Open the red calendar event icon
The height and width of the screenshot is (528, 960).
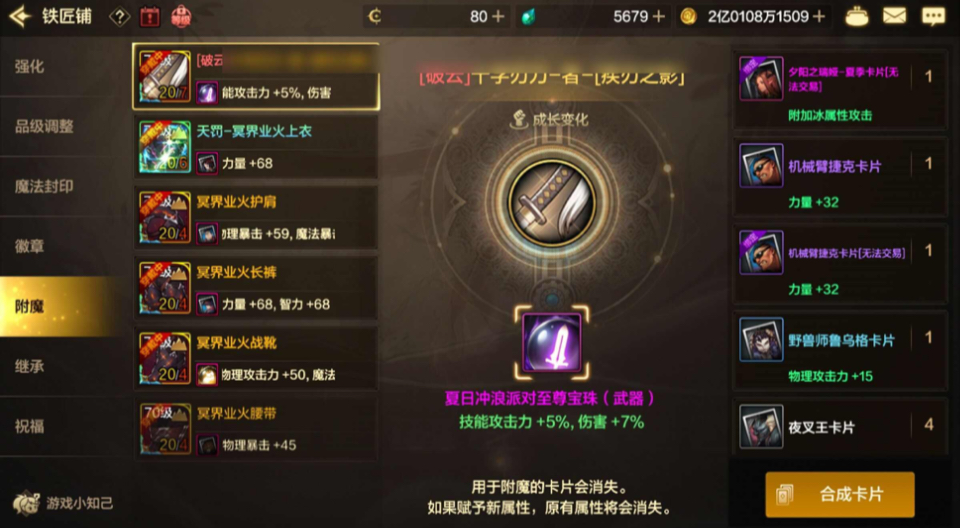click(x=150, y=17)
